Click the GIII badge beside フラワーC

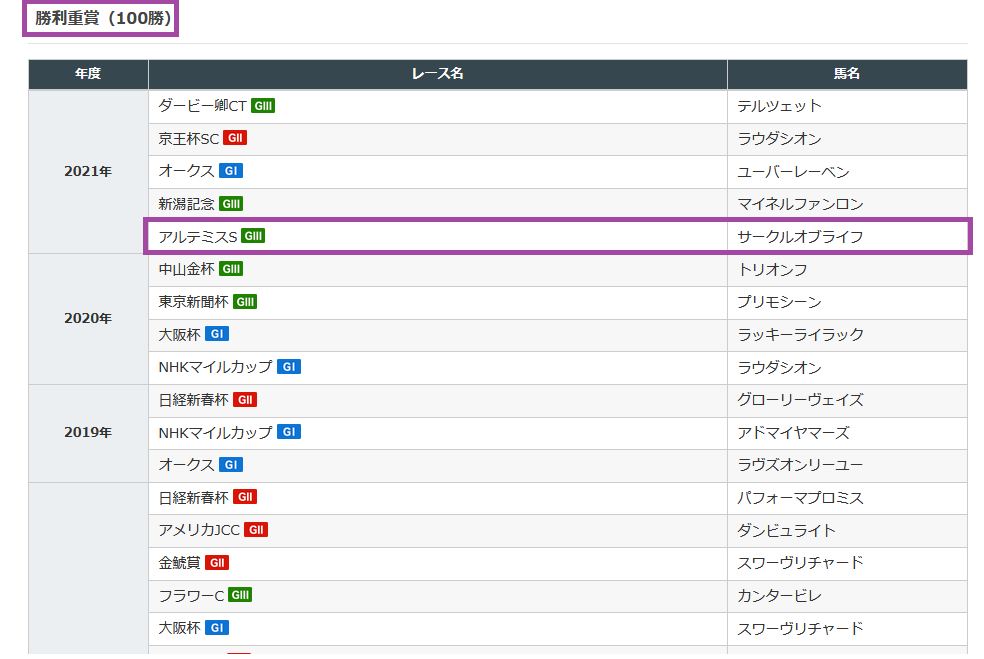240,595
